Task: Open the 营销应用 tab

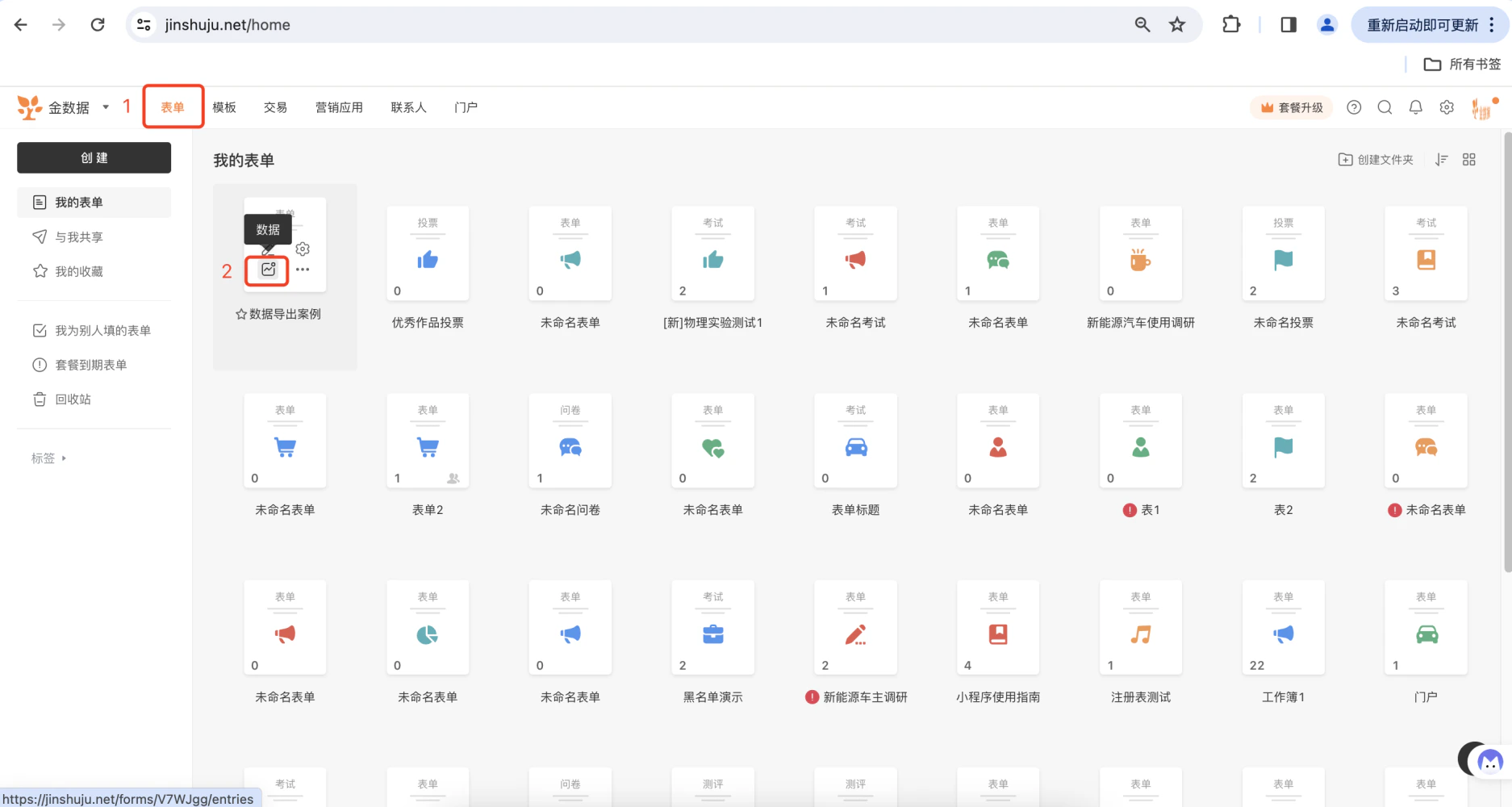Action: click(339, 107)
